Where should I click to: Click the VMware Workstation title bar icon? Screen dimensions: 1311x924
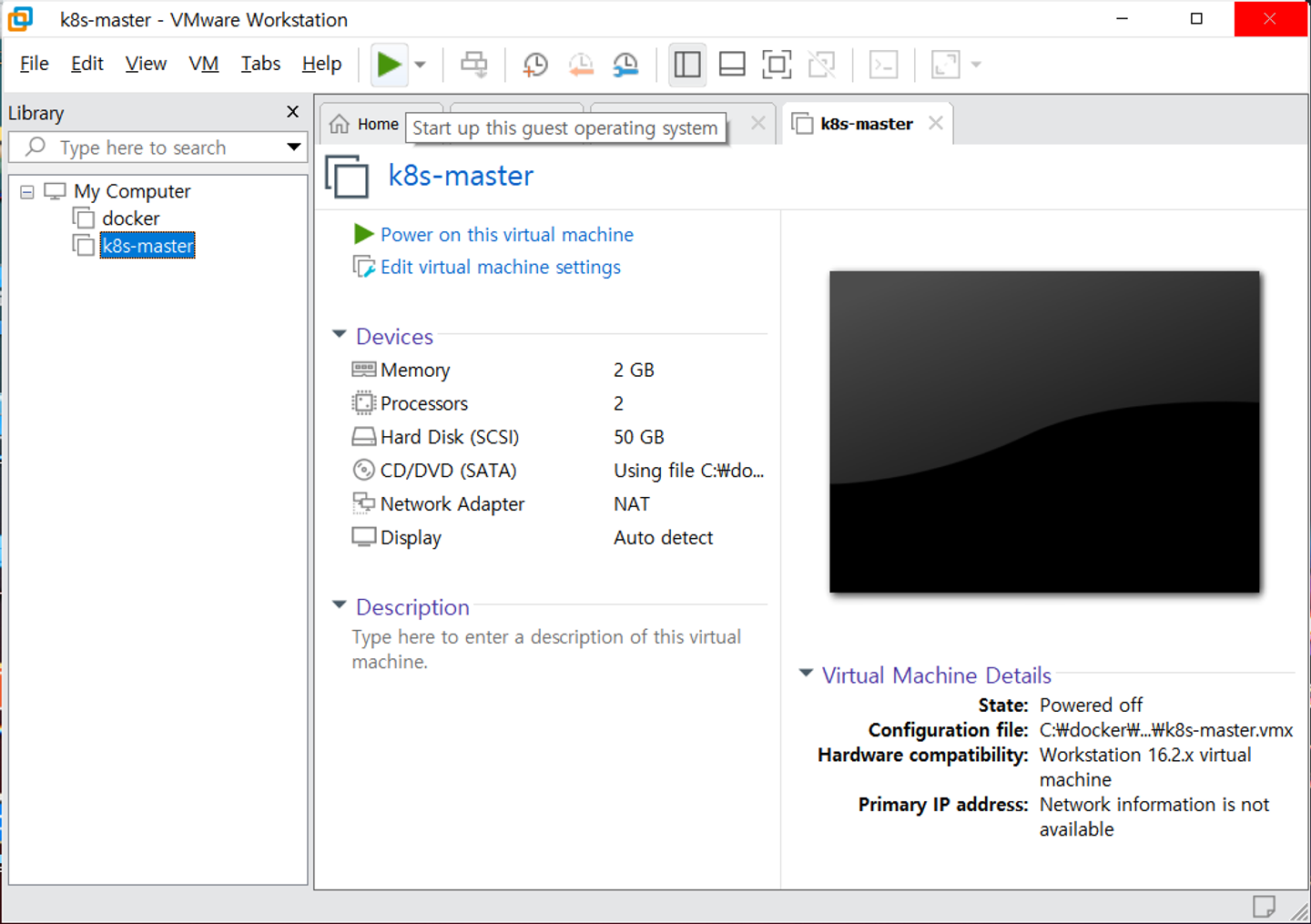(20, 19)
